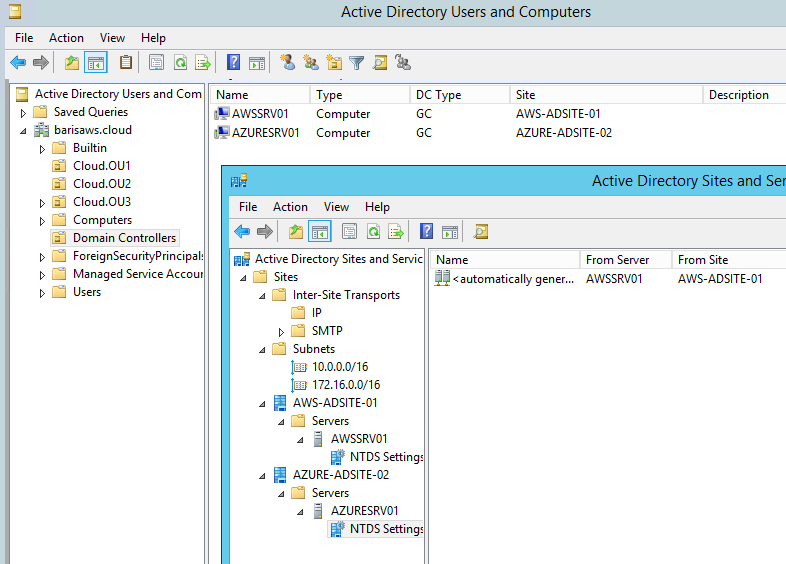Click Up one level in Sites and Services
This screenshot has width=786, height=564.
pyautogui.click(x=296, y=232)
